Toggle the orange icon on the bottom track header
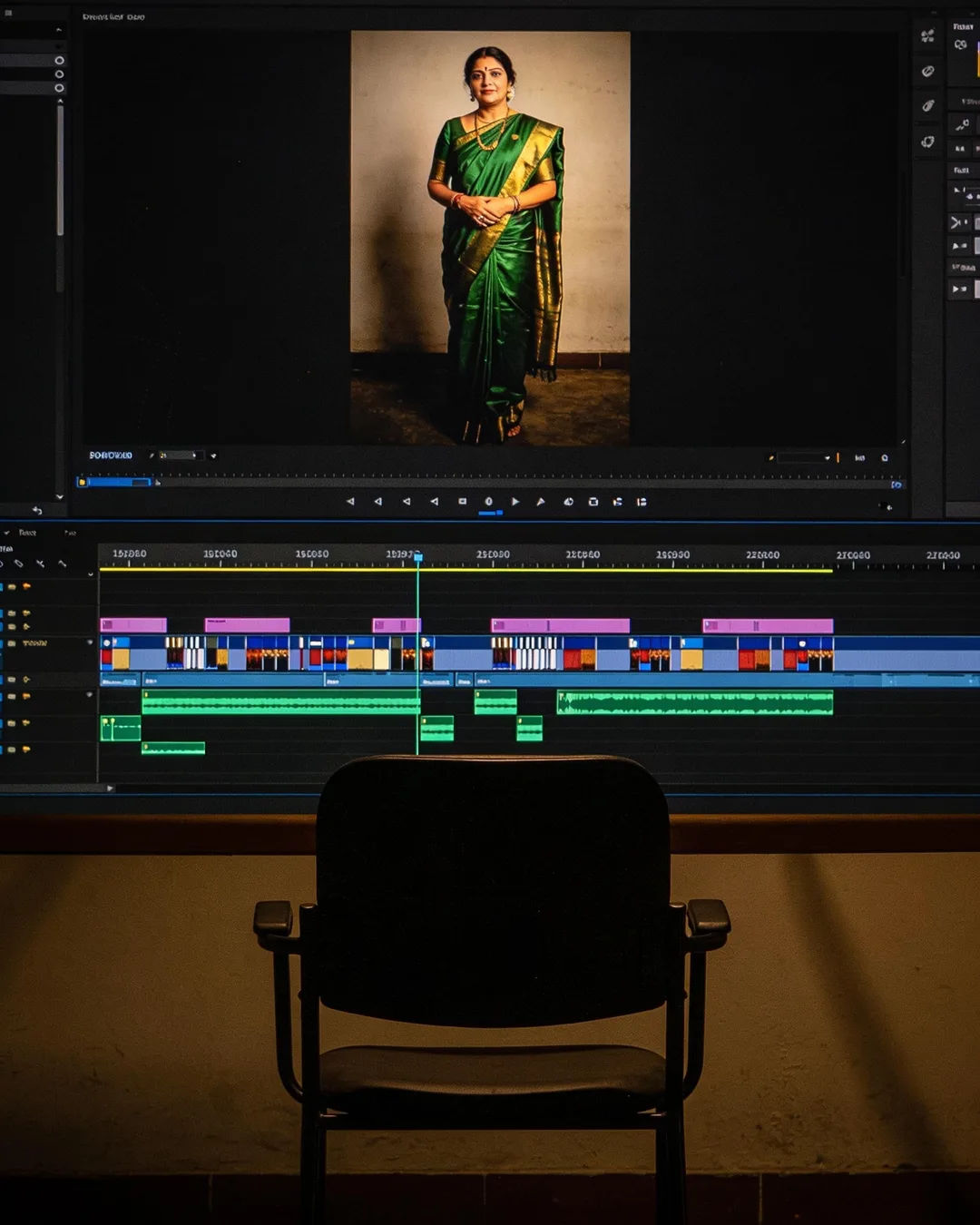 [26, 750]
